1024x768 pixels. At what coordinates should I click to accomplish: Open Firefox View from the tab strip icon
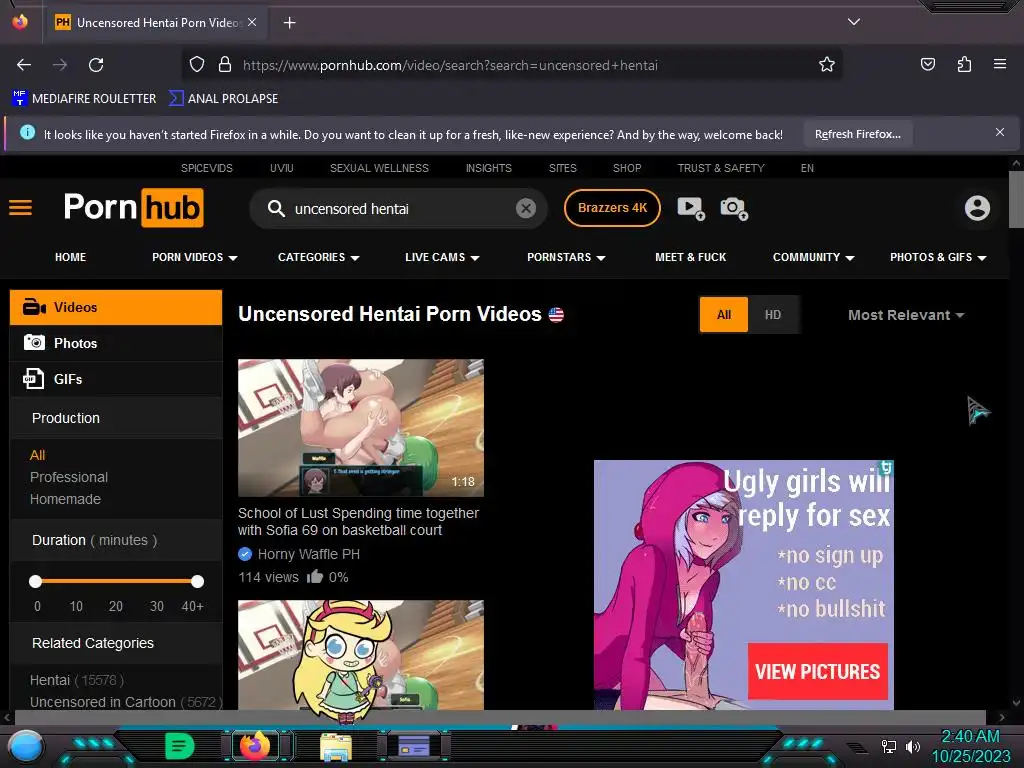[20, 22]
